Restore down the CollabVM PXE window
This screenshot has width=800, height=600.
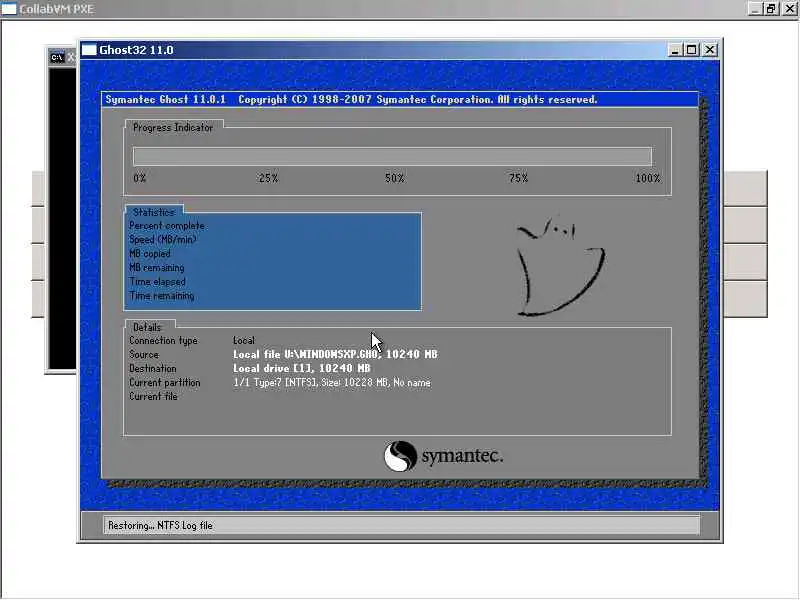tap(771, 9)
